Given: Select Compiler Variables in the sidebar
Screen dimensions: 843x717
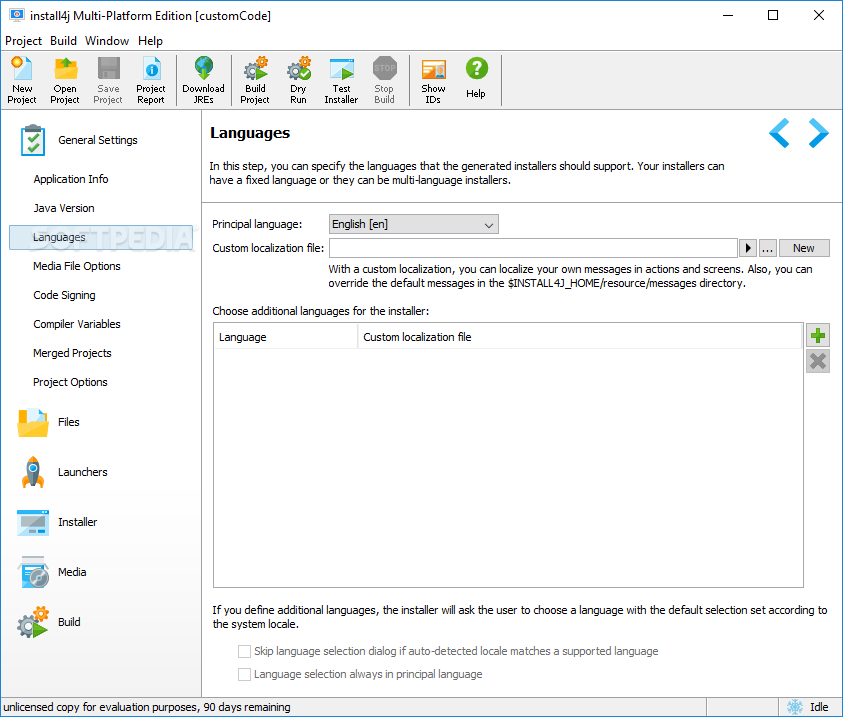Looking at the screenshot, I should click(x=77, y=324).
